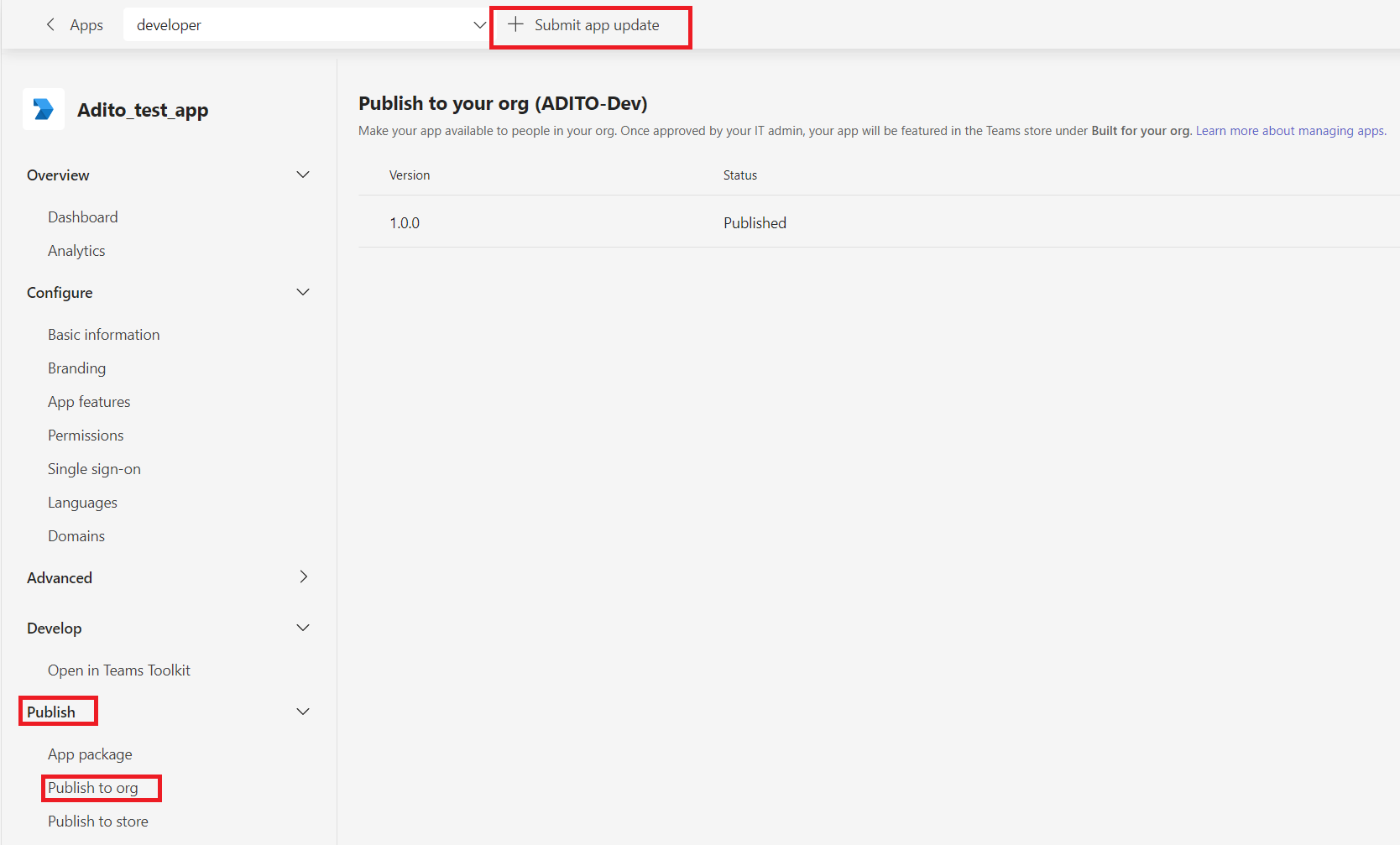Go to Basic information settings
The image size is (1400, 845).
pos(104,334)
